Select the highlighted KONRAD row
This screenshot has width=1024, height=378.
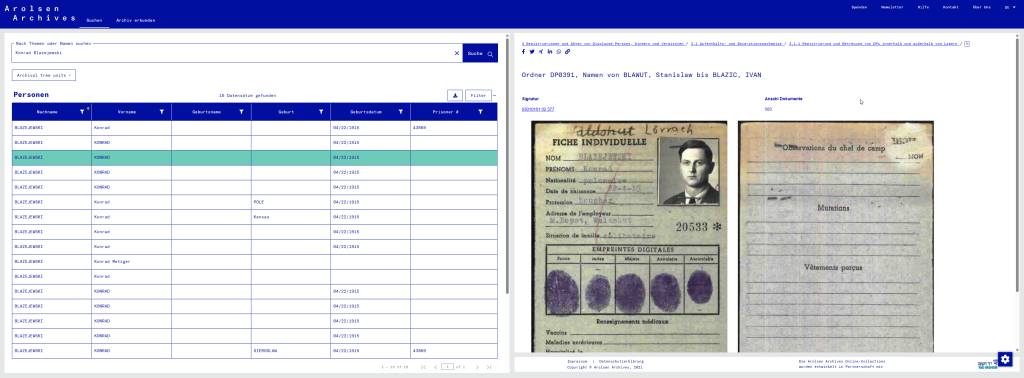pyautogui.click(x=255, y=157)
